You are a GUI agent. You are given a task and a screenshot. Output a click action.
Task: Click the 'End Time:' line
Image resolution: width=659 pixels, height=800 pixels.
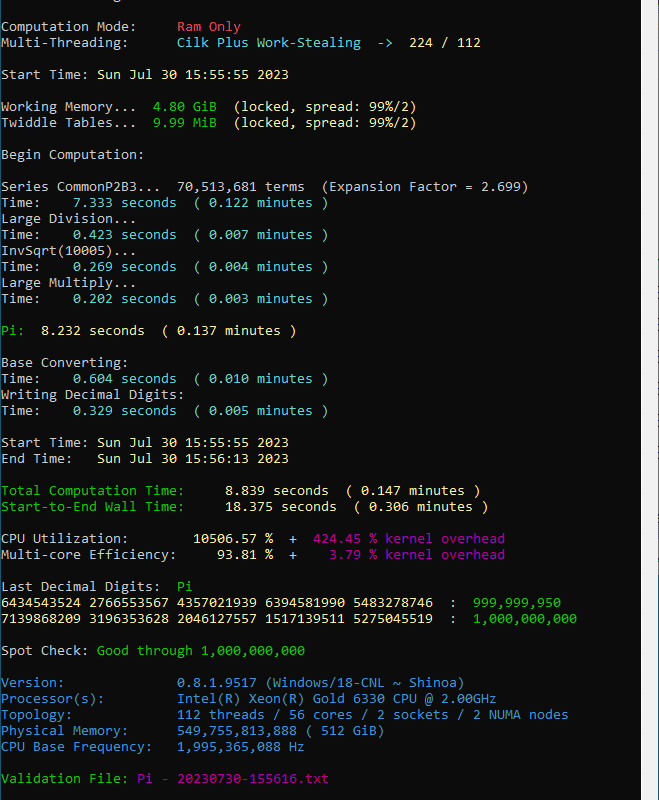pos(145,459)
